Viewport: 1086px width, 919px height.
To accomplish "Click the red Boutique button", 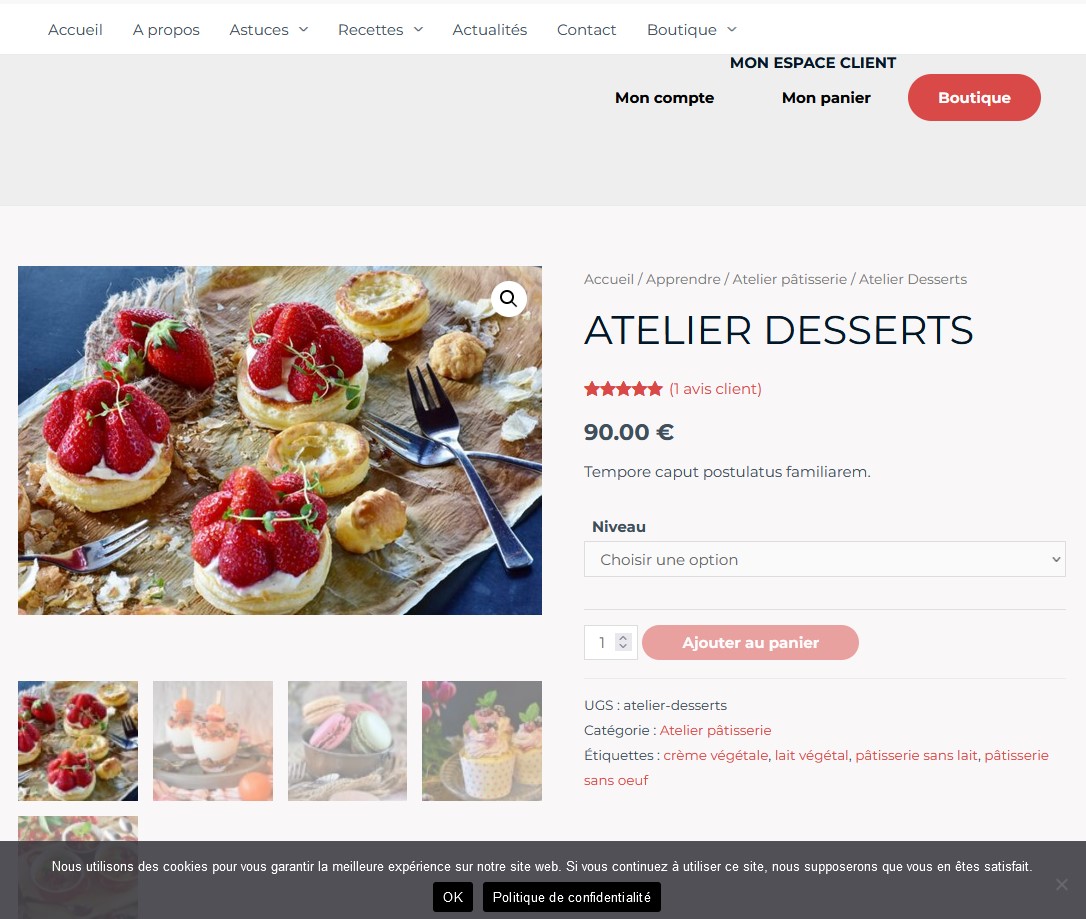I will click(x=974, y=98).
